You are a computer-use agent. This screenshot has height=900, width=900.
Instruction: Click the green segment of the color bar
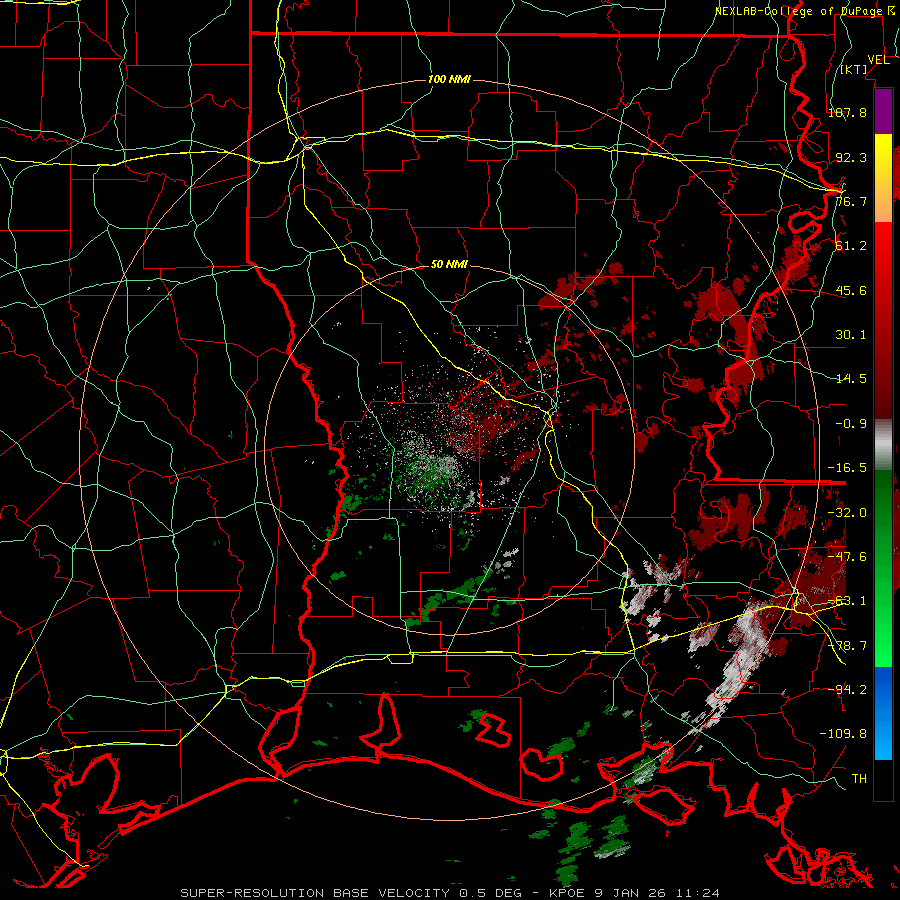pyautogui.click(x=883, y=568)
